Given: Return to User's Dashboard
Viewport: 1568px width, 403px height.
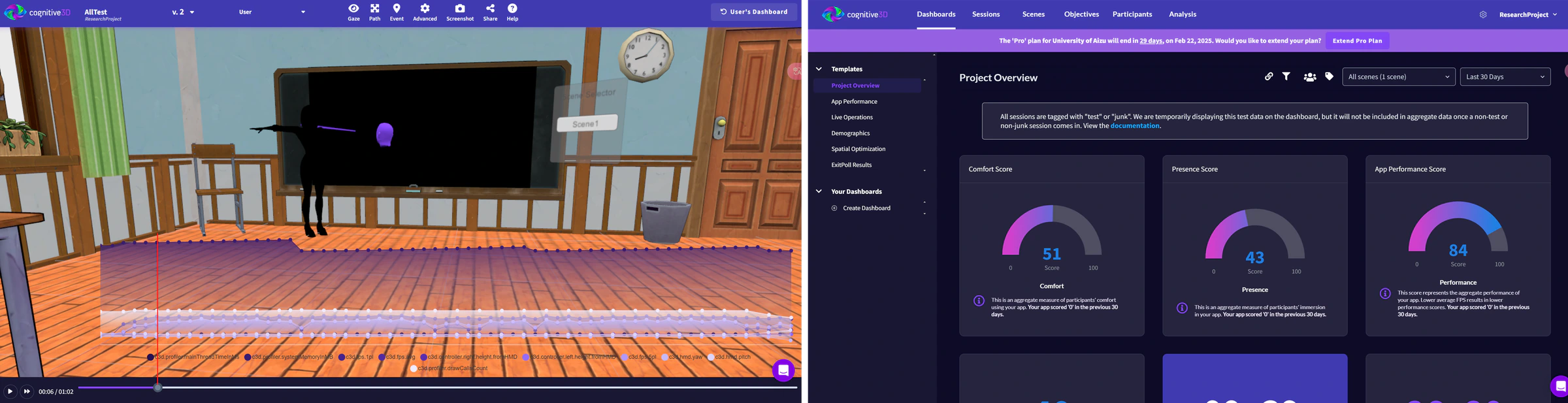Looking at the screenshot, I should pos(754,12).
